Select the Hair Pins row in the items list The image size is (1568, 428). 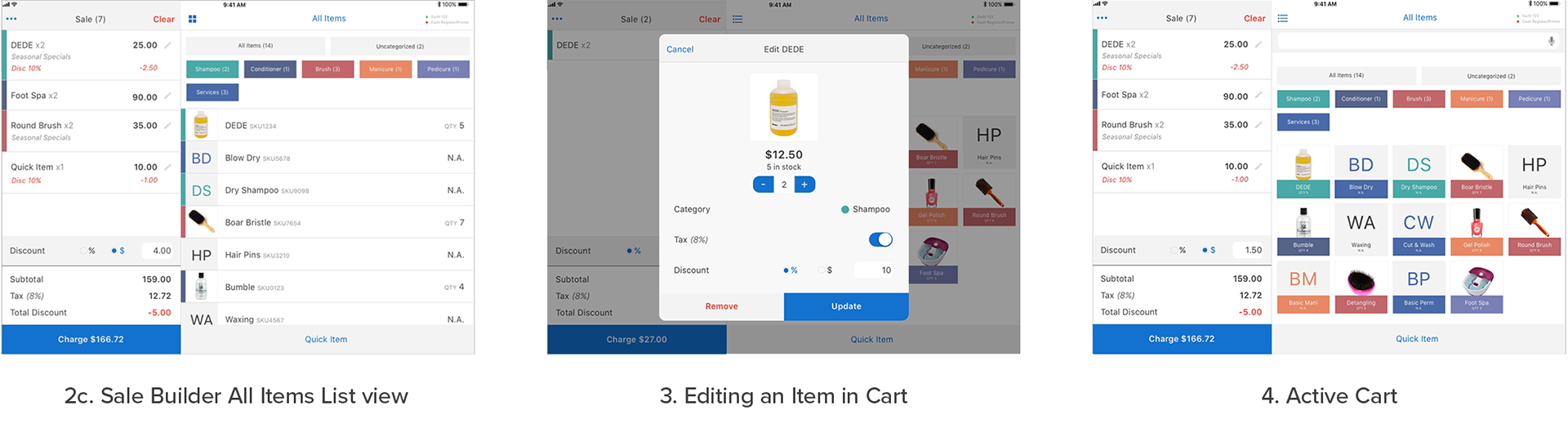click(x=327, y=255)
